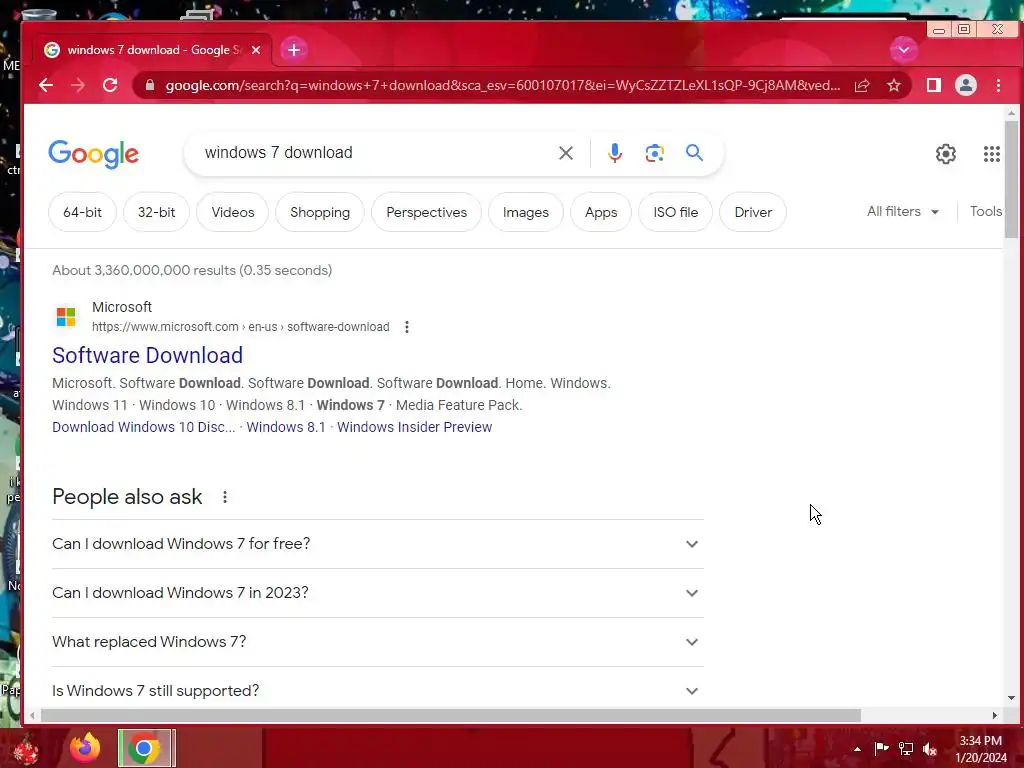The height and width of the screenshot is (768, 1024).
Task: Open the Chrome three-dot menu
Action: click(998, 85)
